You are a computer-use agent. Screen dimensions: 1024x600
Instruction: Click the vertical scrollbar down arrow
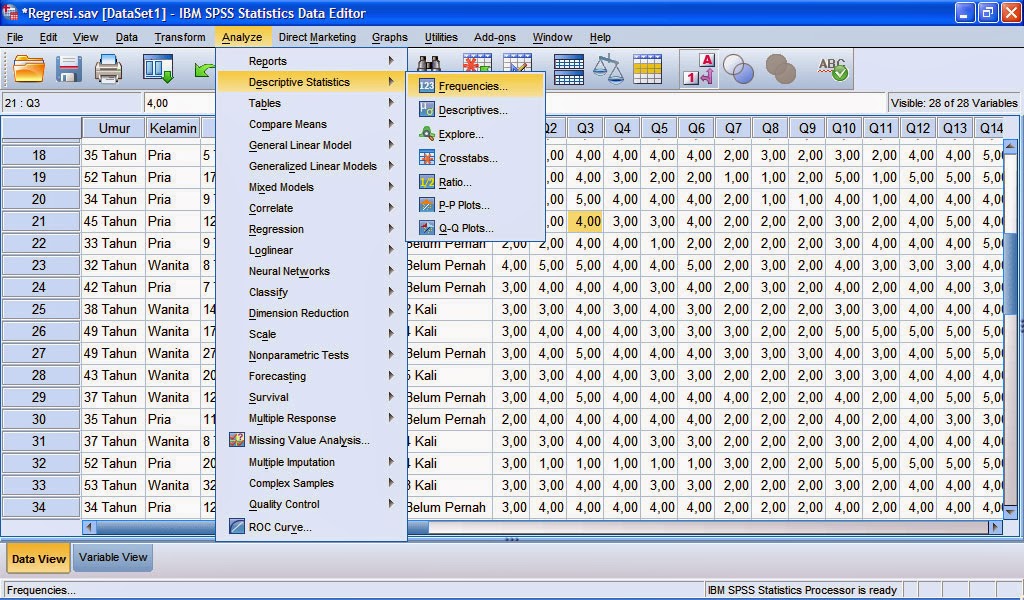pyautogui.click(x=1010, y=511)
